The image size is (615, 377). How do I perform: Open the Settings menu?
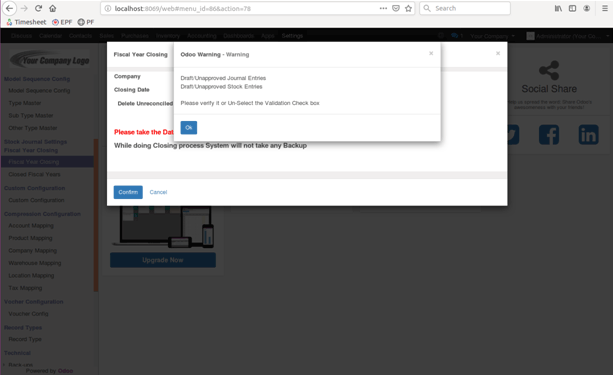(x=292, y=36)
